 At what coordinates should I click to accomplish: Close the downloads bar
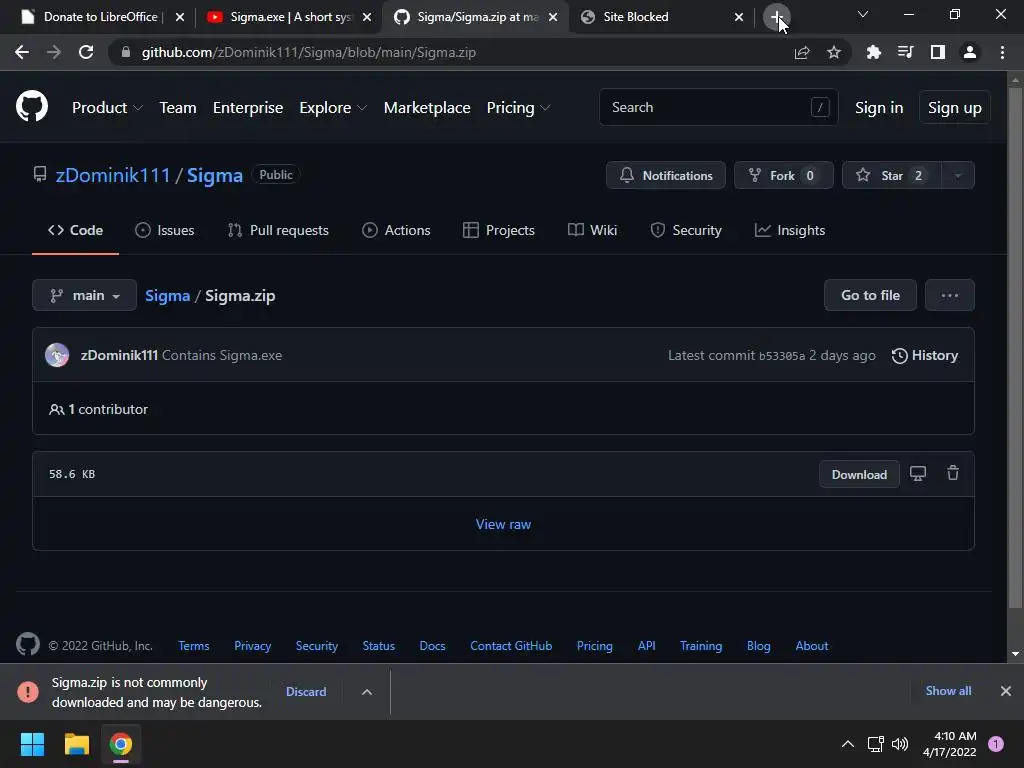pos(1006,691)
